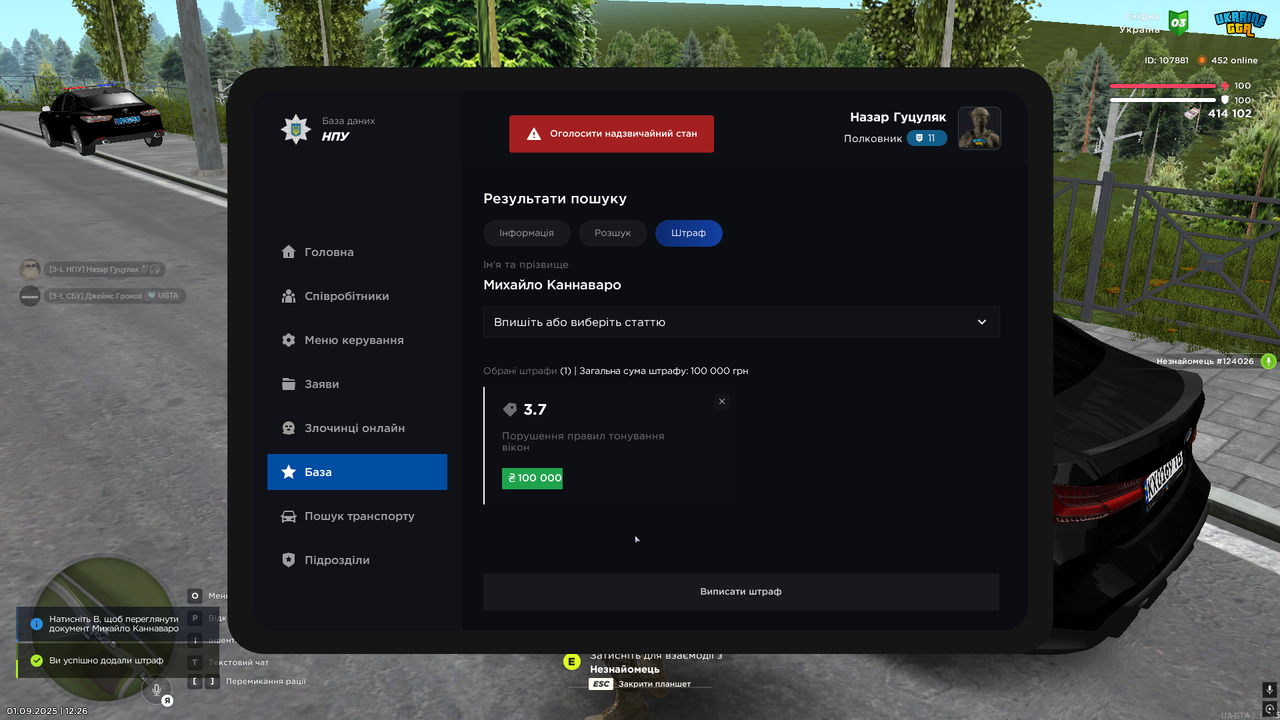Click the car icon beside Пошук транспорту
1280x720 pixels.
[x=289, y=516]
